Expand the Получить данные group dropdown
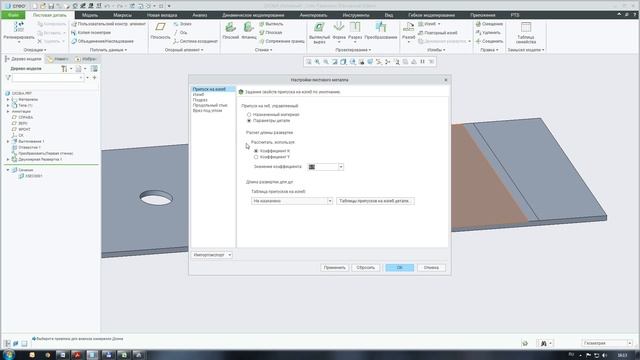The height and width of the screenshot is (360, 640). click(x=108, y=50)
